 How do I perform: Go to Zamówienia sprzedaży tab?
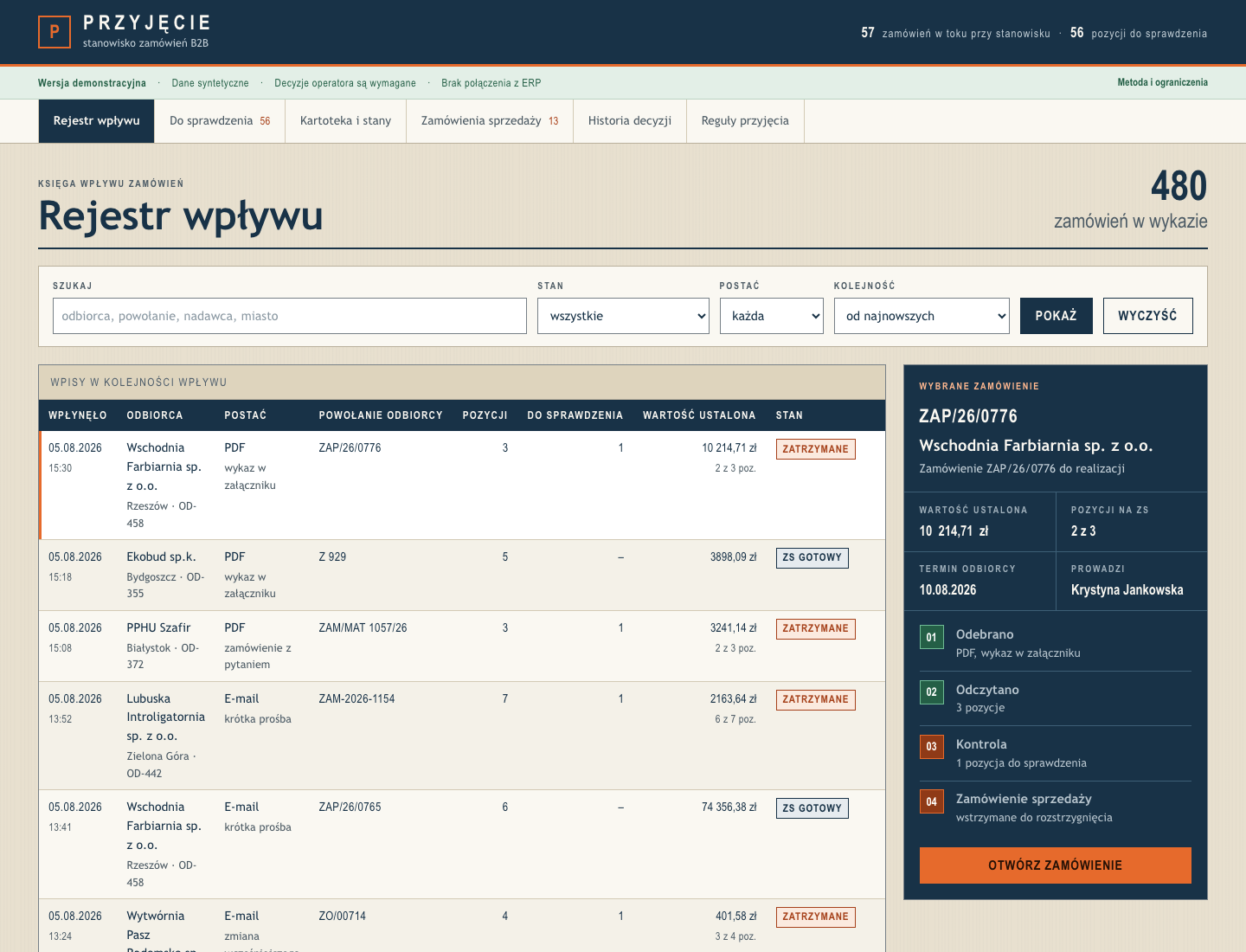pos(490,120)
